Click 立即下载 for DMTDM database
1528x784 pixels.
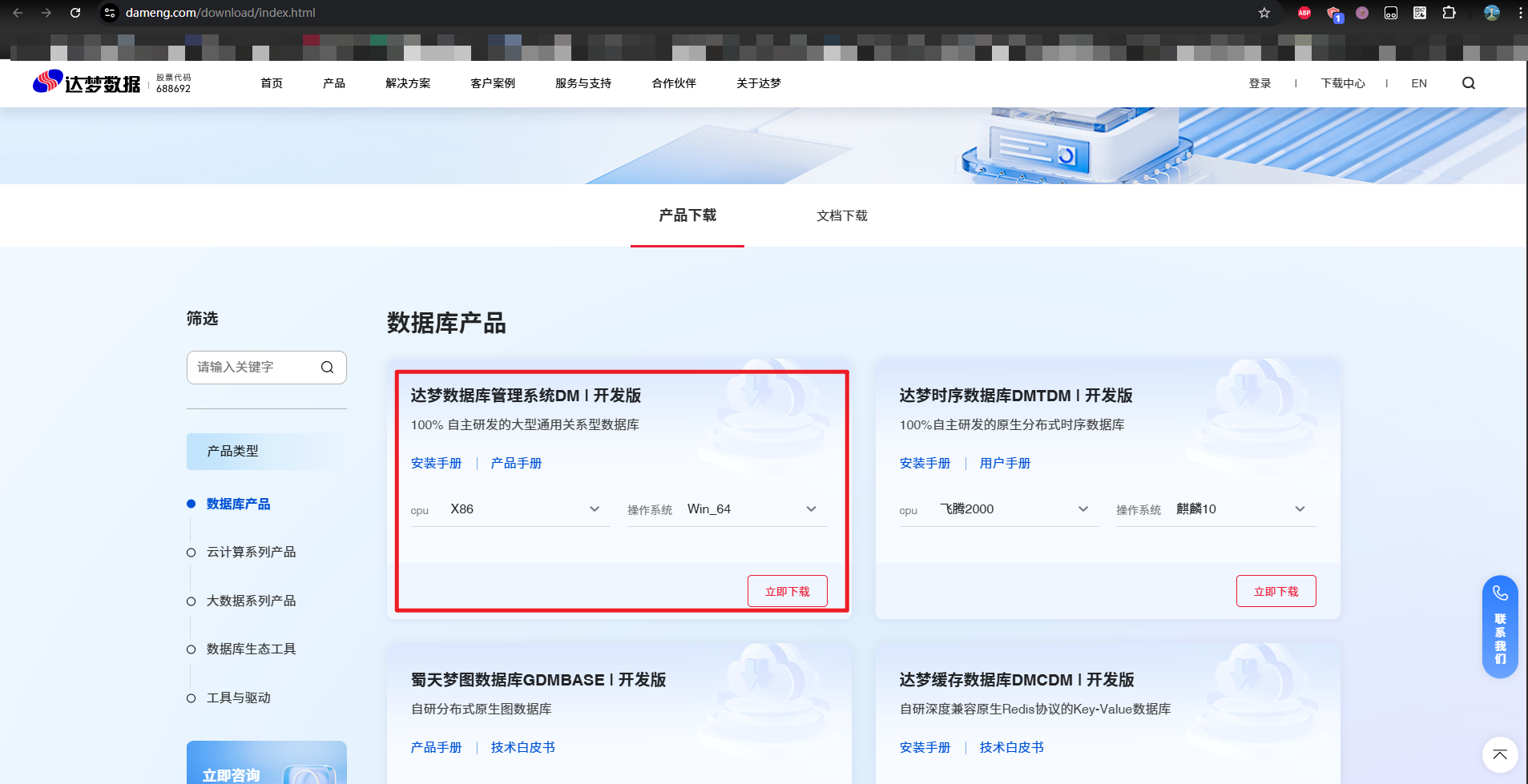click(x=1276, y=591)
